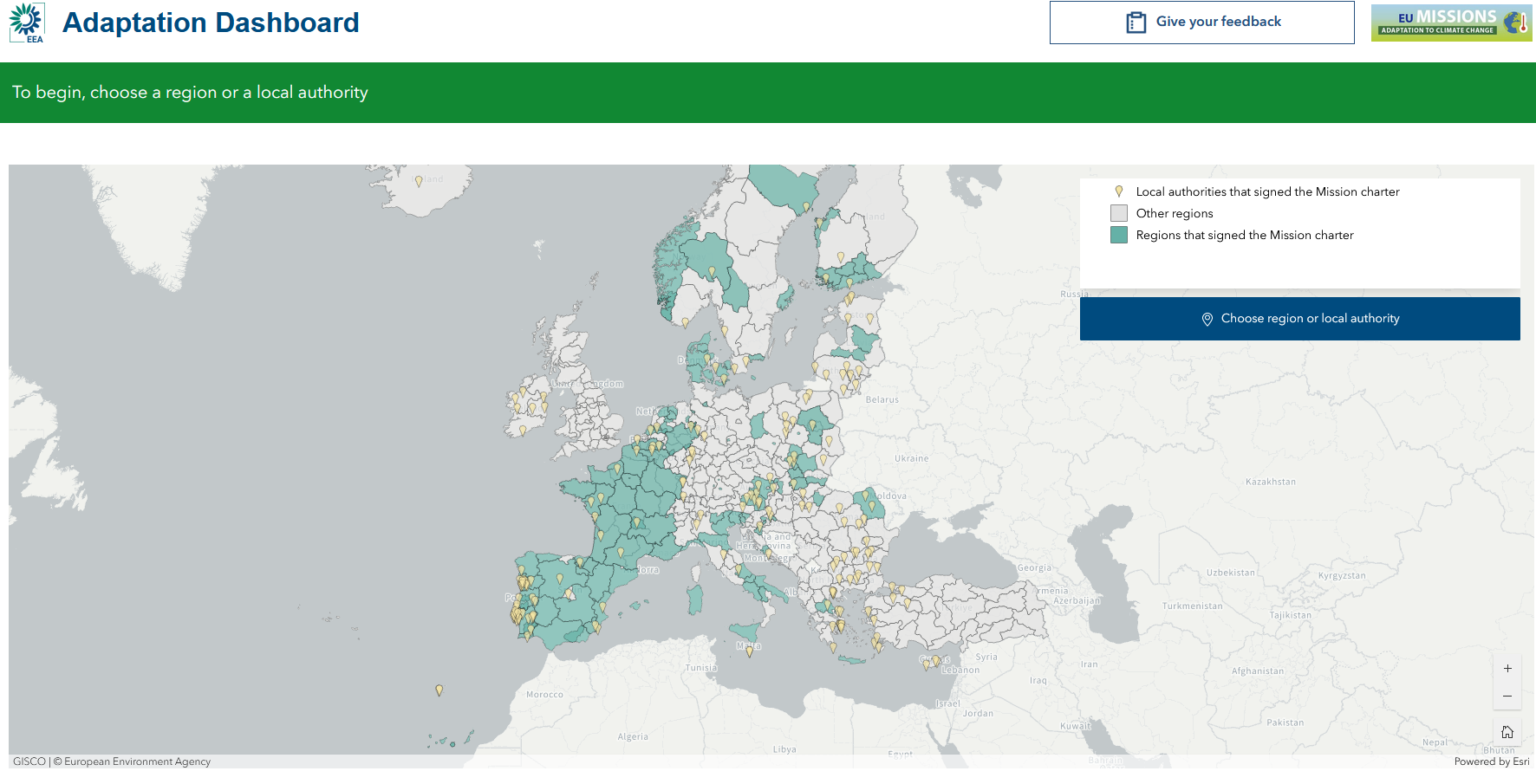Click the Turkmenistan label on the map
This screenshot has height=784, width=1536.
1193,606
